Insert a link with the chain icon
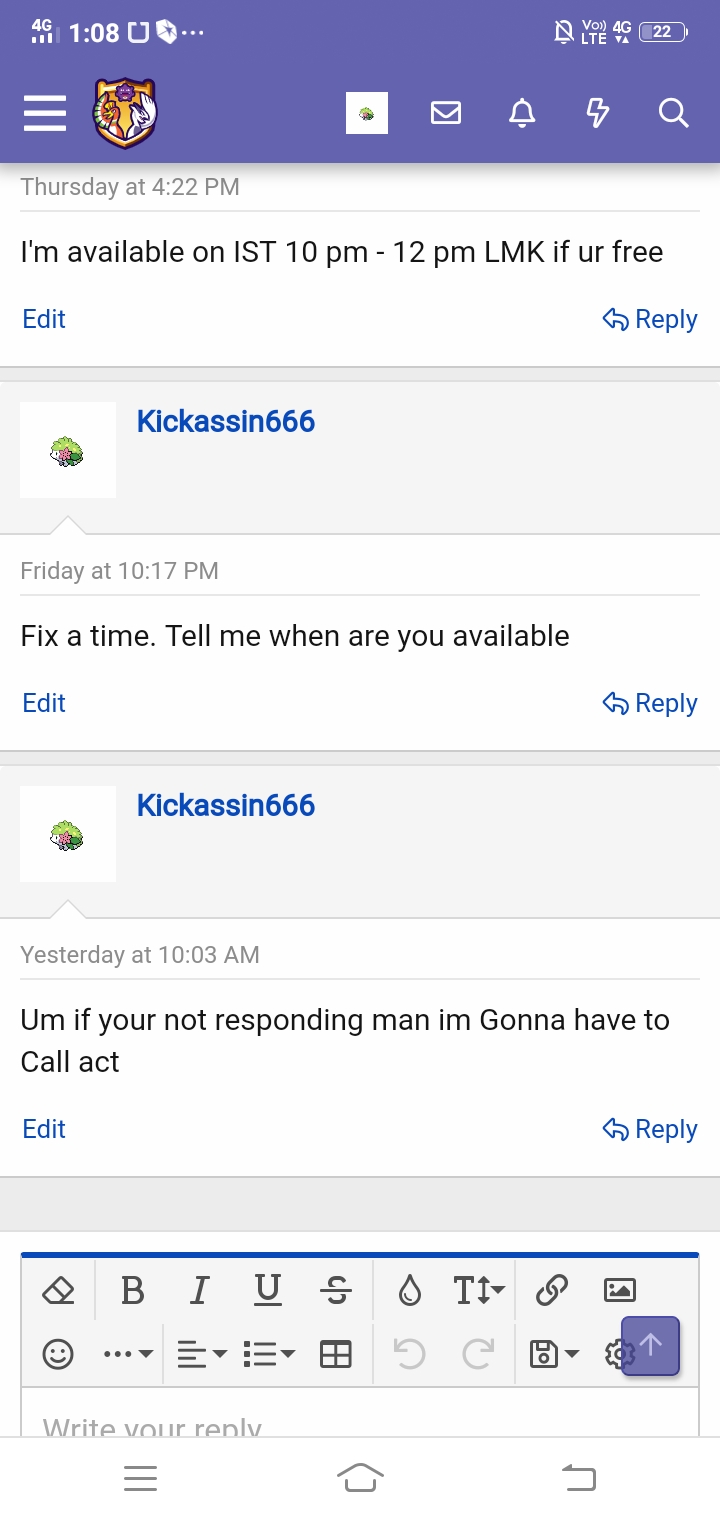720x1520 pixels. (552, 1291)
